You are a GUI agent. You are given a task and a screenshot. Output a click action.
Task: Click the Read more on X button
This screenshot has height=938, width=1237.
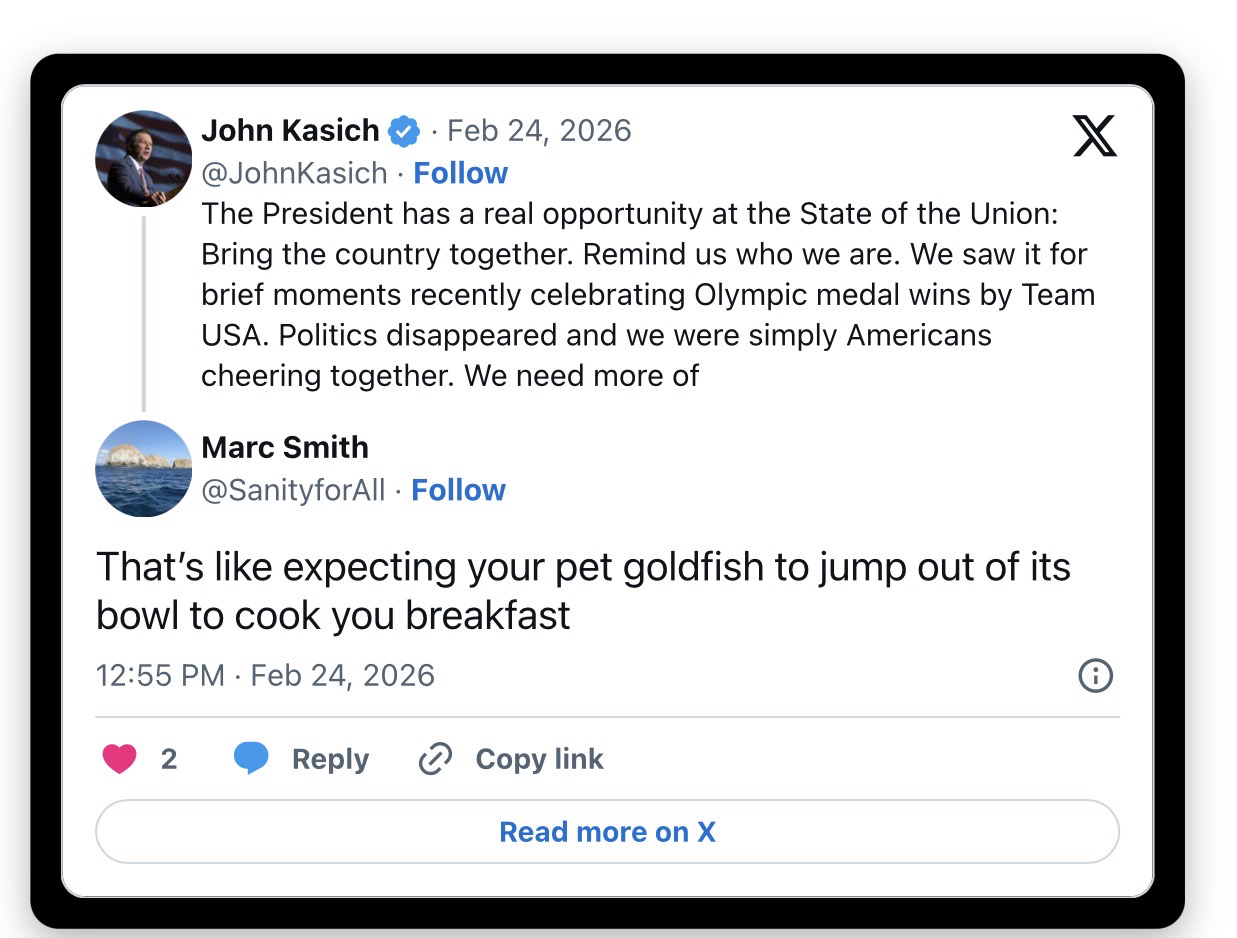click(607, 832)
